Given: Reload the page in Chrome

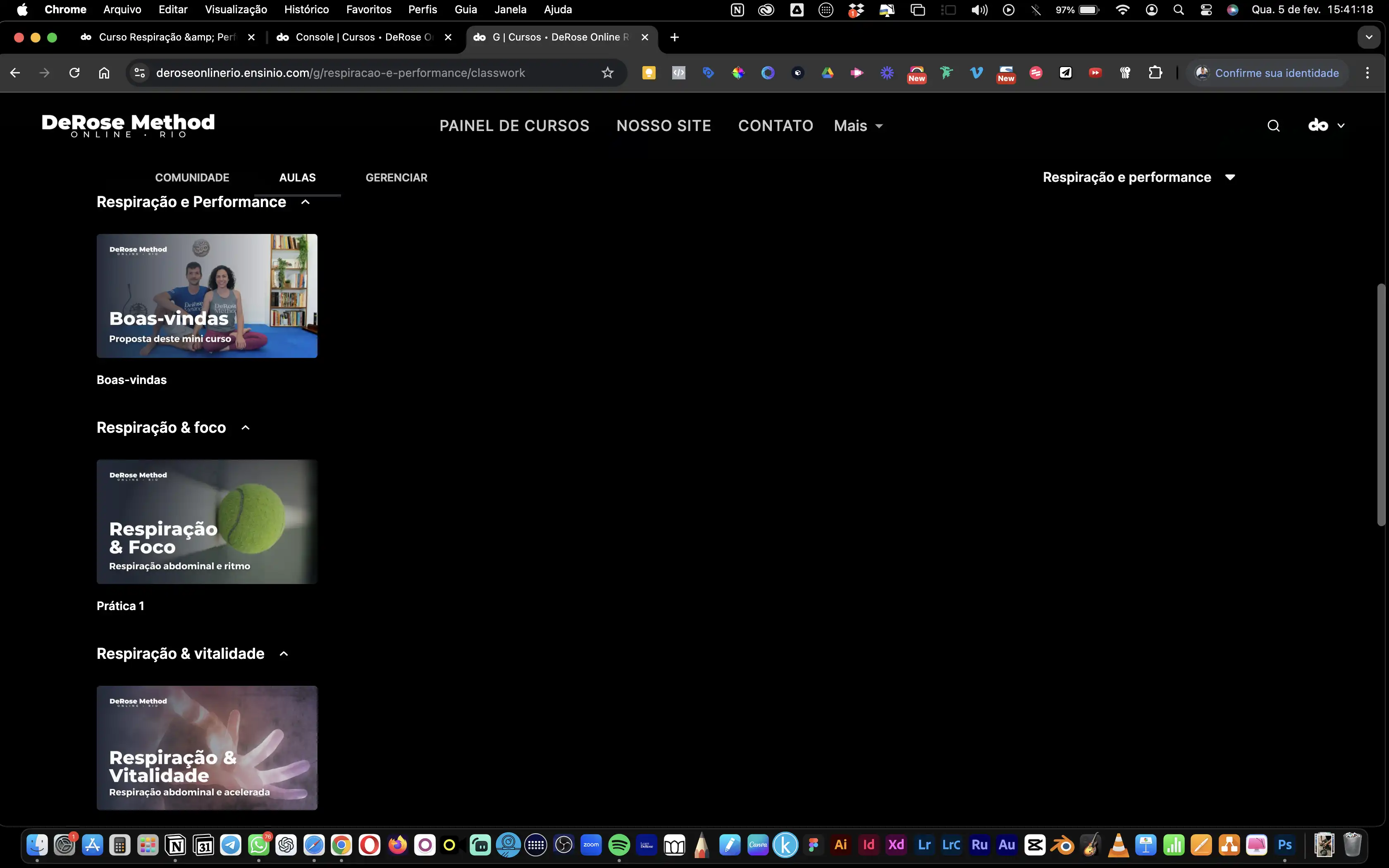Looking at the screenshot, I should click(x=74, y=73).
